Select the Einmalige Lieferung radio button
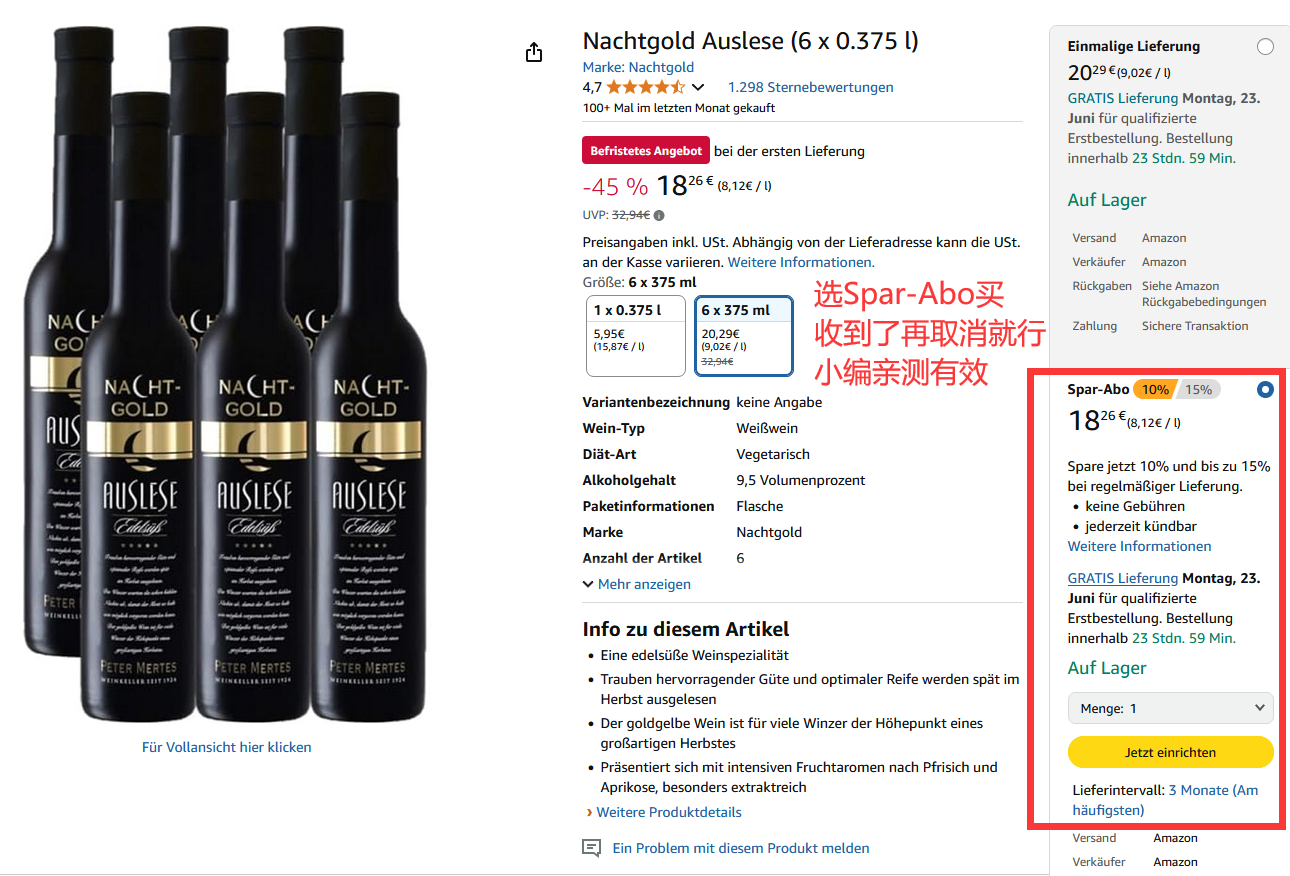1290x876 pixels. pyautogui.click(x=1266, y=47)
